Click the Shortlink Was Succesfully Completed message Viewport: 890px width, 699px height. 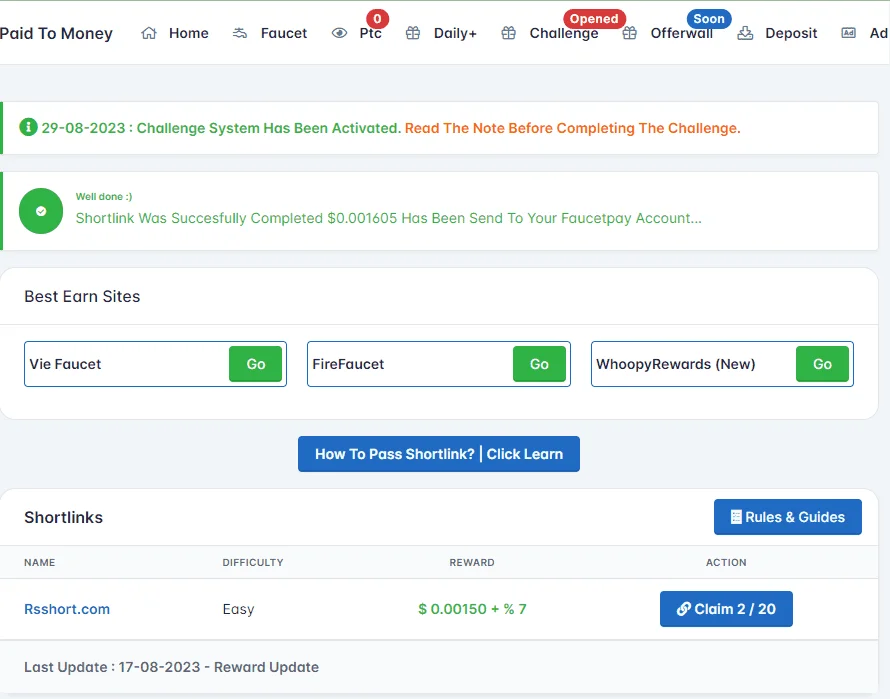tap(389, 218)
